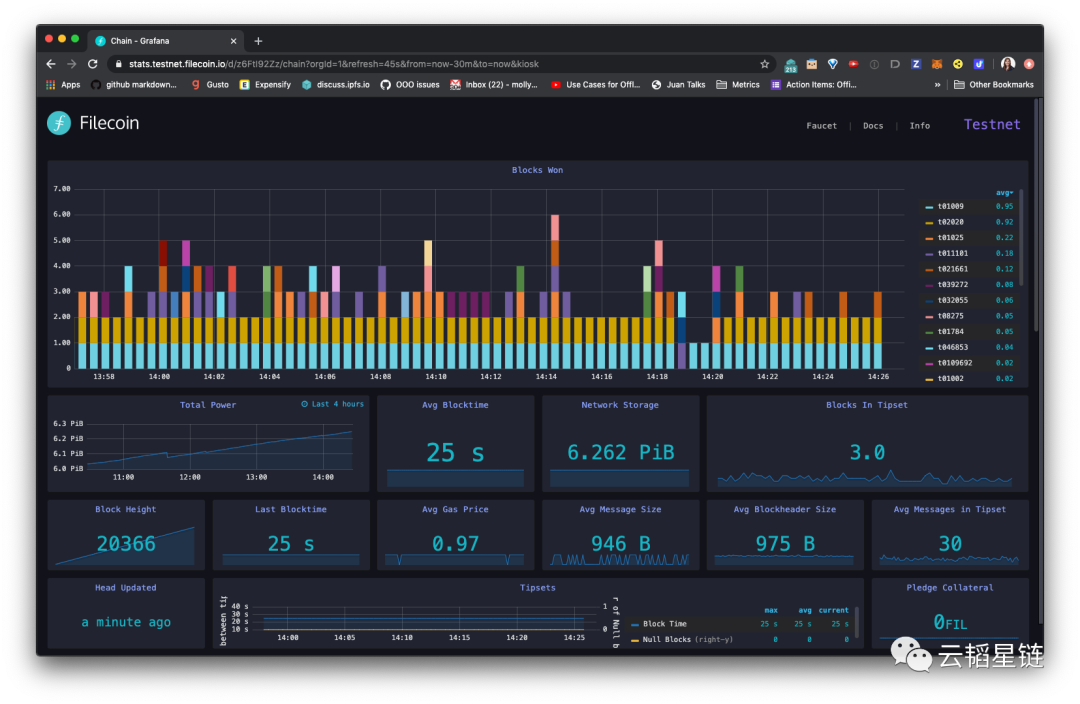Click the grey circled-i extension icon
The width and height of the screenshot is (1080, 704).
pos(874,64)
